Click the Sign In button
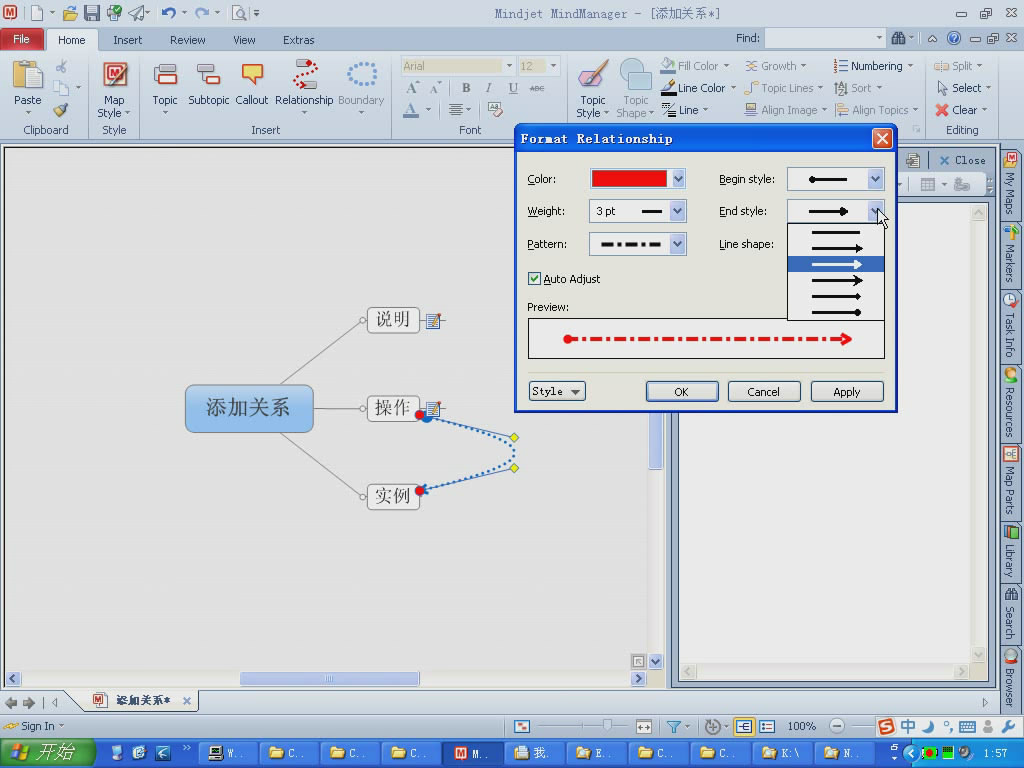 coord(34,726)
